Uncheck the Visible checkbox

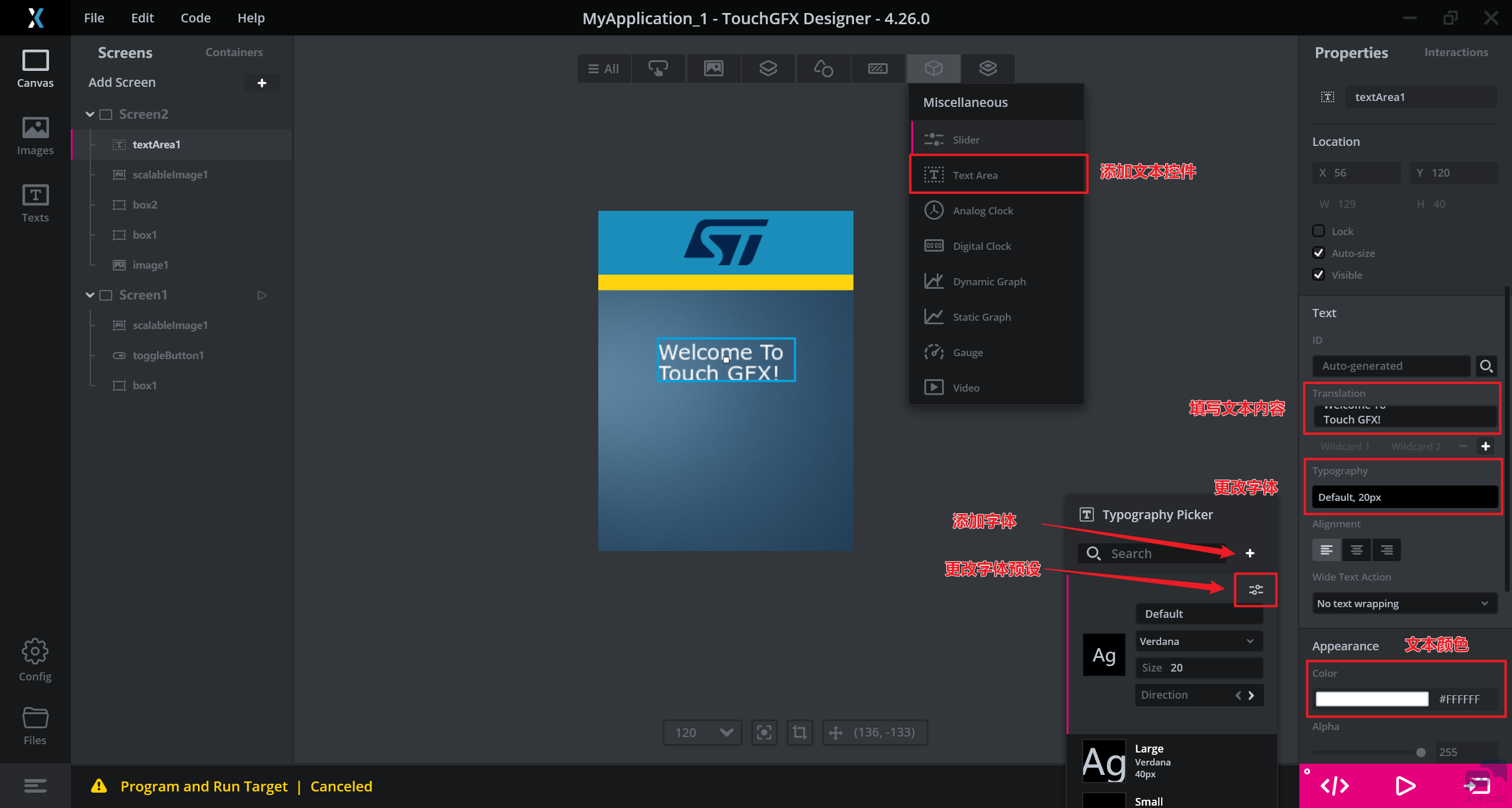[x=1318, y=275]
